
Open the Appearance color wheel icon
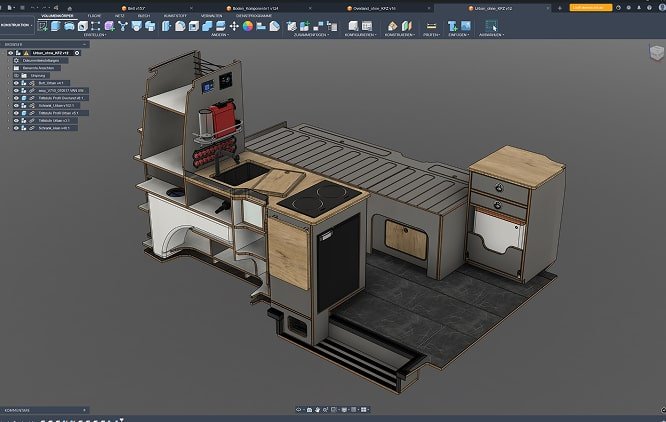pos(247,26)
